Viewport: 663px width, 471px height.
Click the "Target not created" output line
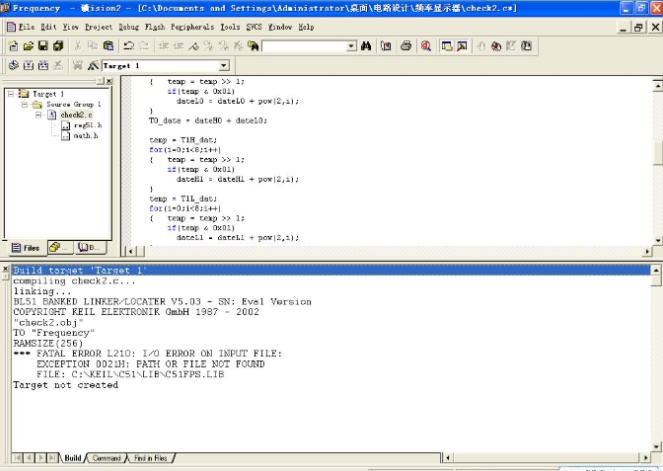[x=66, y=385]
